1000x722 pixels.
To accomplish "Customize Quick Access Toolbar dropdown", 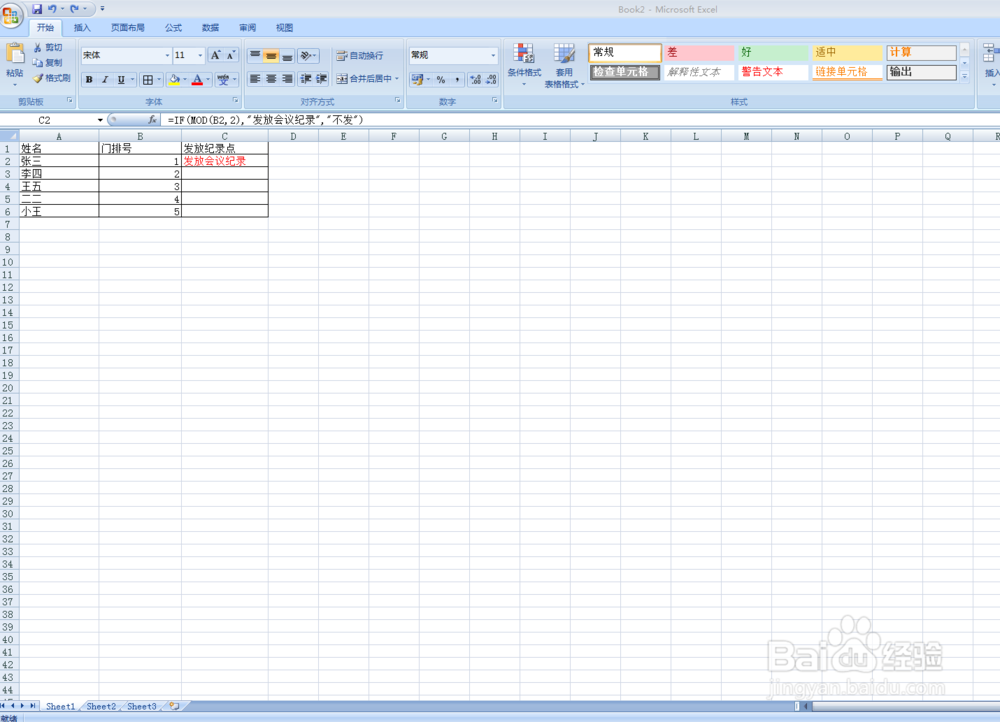I will point(102,9).
